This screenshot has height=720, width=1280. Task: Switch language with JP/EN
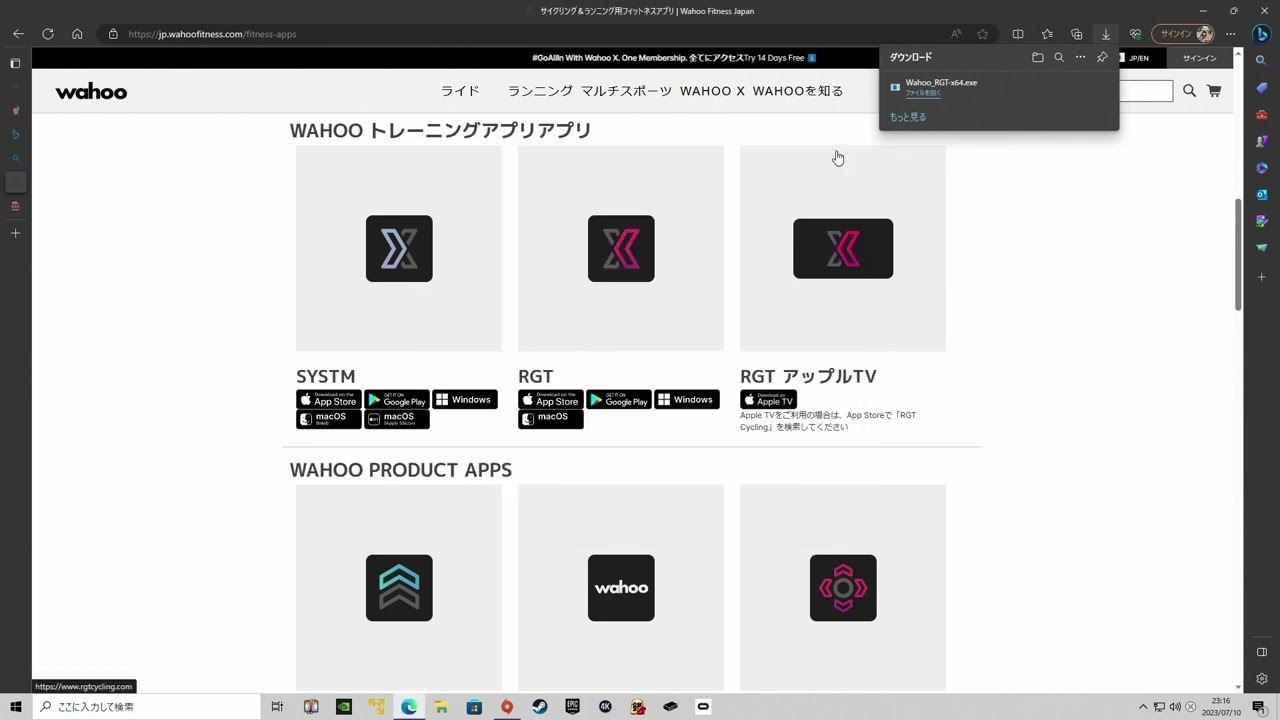point(1139,58)
